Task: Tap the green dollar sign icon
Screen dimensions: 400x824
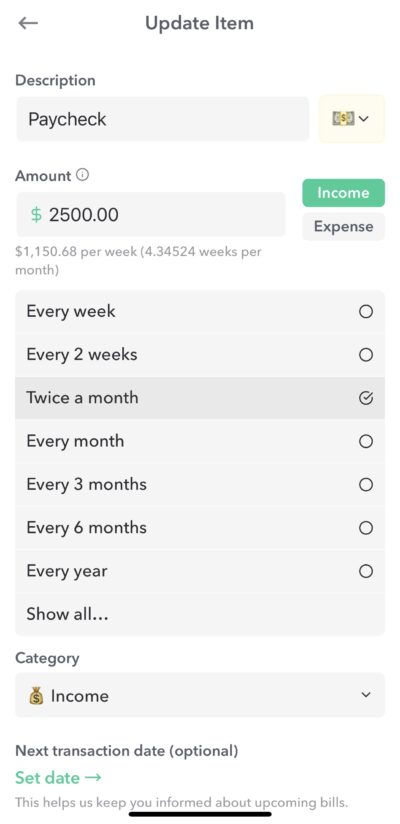Action: [x=36, y=214]
